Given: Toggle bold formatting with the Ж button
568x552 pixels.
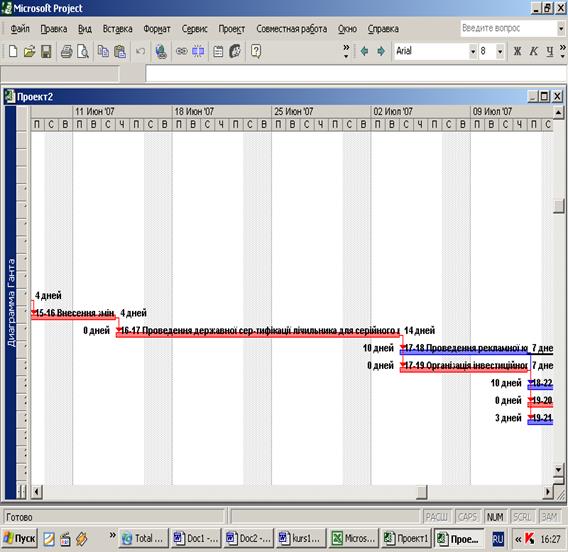Looking at the screenshot, I should (517, 51).
